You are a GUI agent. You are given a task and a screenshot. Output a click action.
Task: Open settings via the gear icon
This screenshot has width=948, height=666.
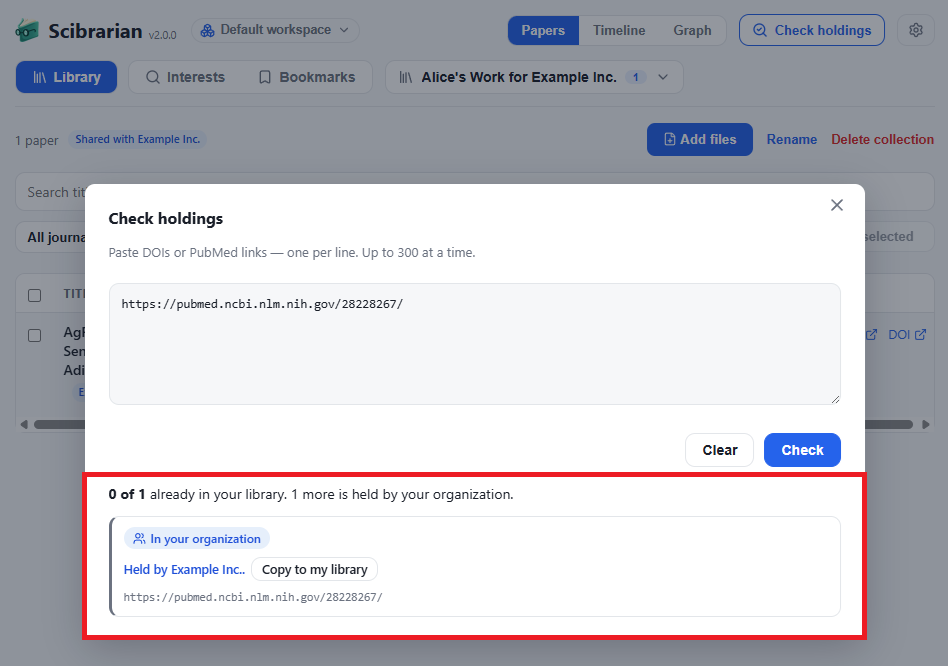point(915,30)
